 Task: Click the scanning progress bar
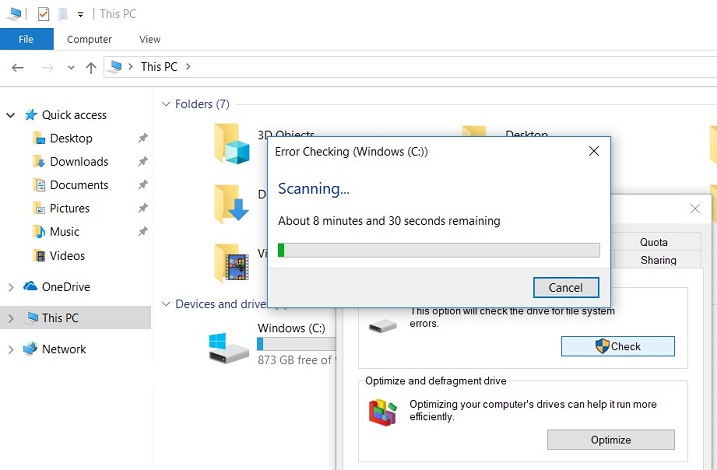[439, 250]
